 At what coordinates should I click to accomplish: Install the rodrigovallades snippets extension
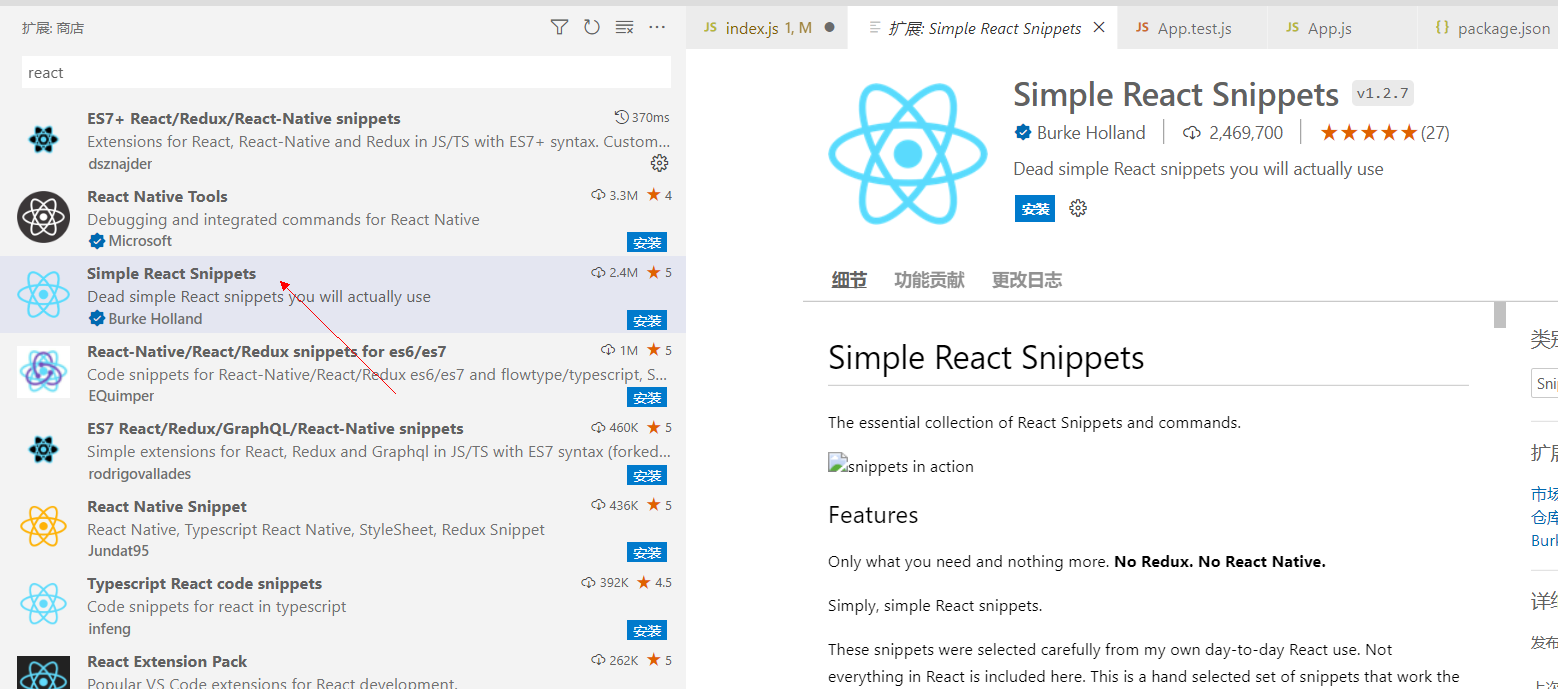click(x=647, y=475)
